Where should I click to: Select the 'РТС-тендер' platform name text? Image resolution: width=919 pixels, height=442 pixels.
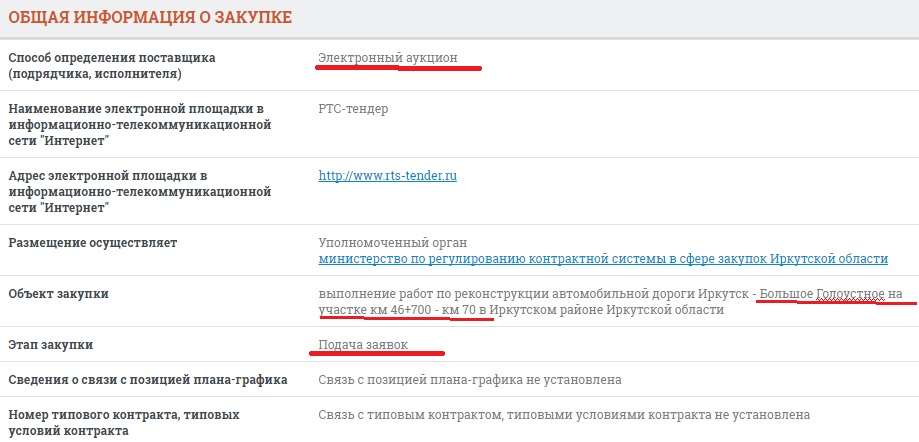pos(353,109)
